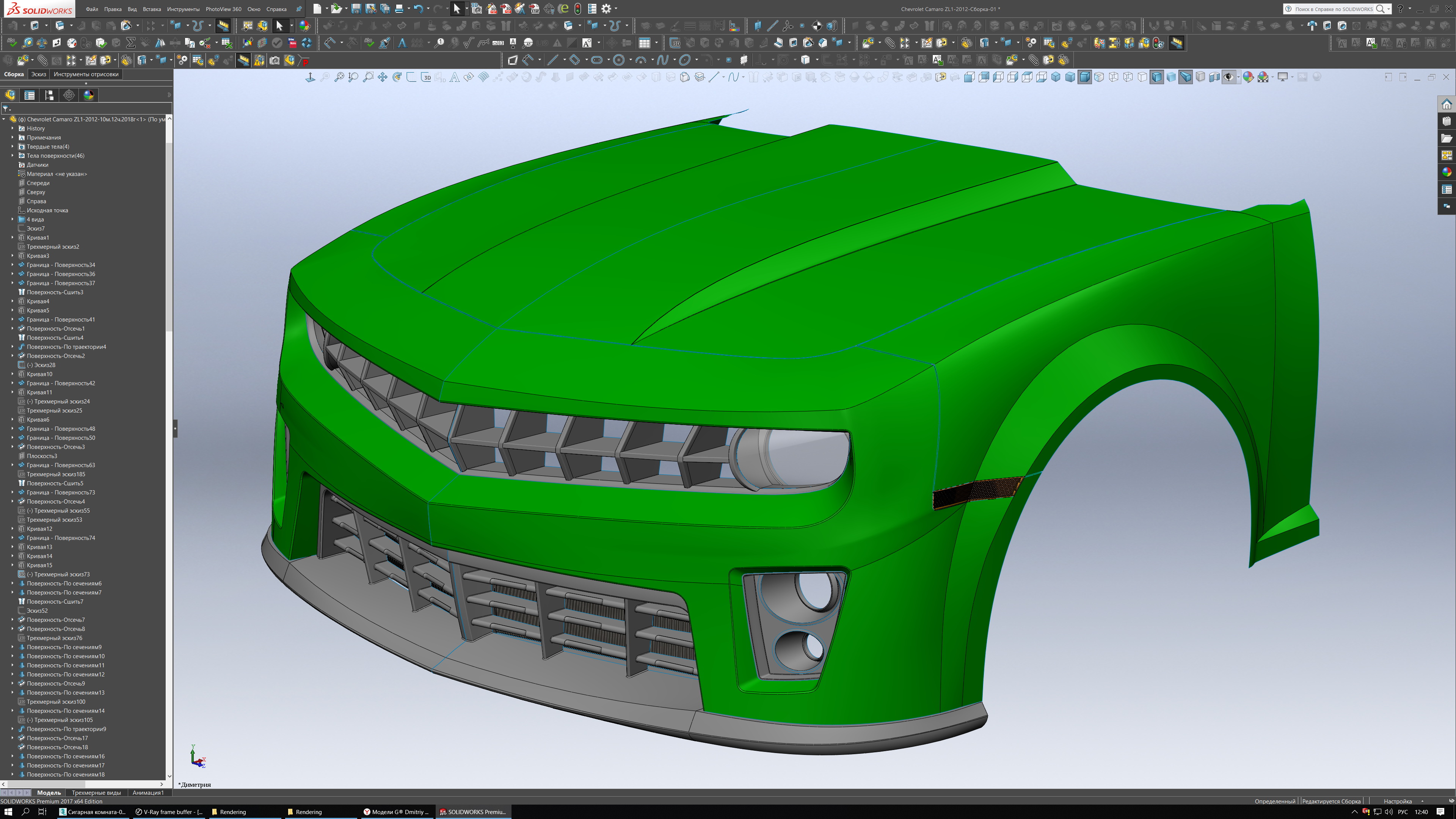Switch to the Анимация1 bottom tab
Screen dimensions: 1456x819
[x=148, y=792]
